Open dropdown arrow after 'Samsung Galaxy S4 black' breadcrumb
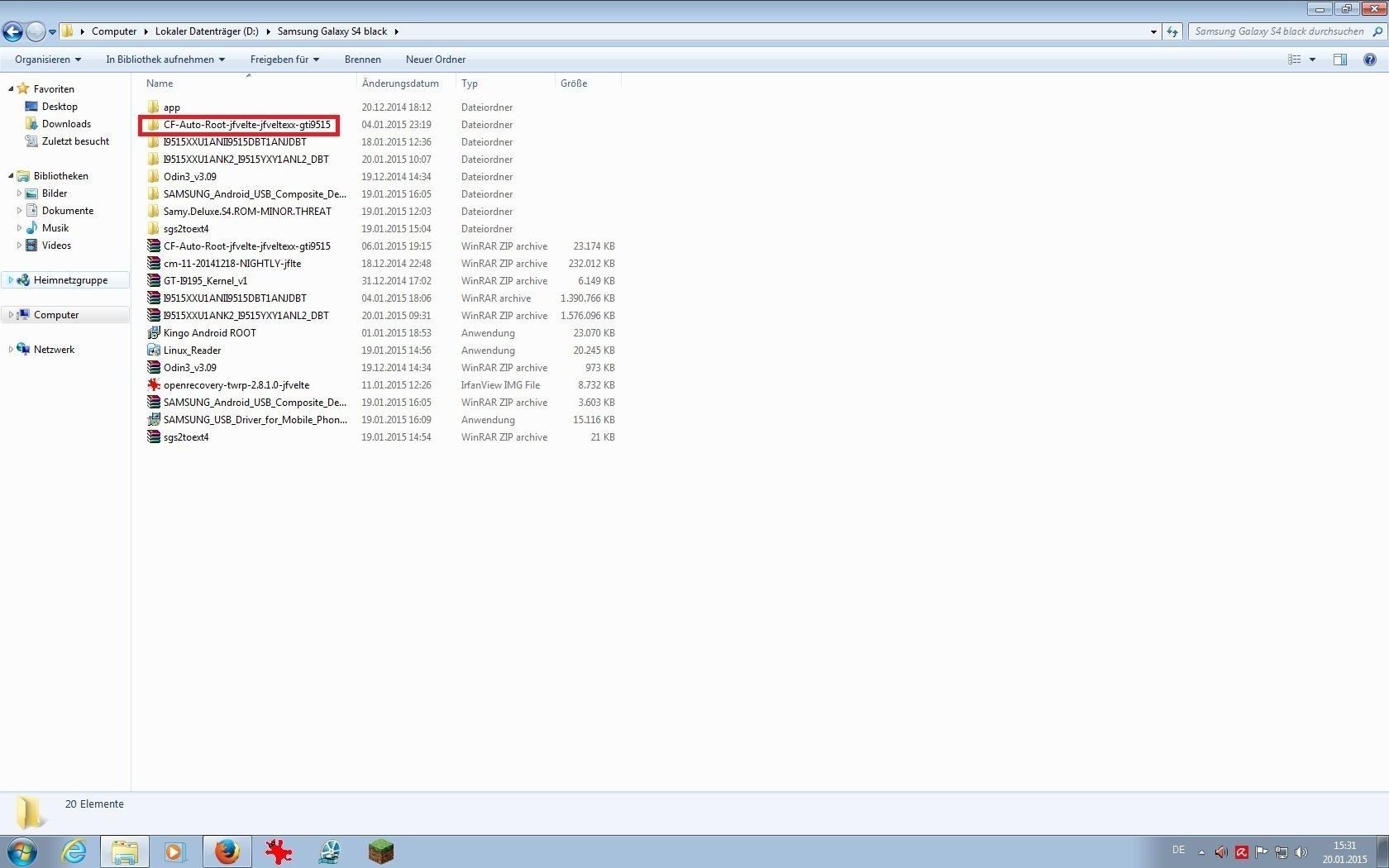 [x=396, y=31]
